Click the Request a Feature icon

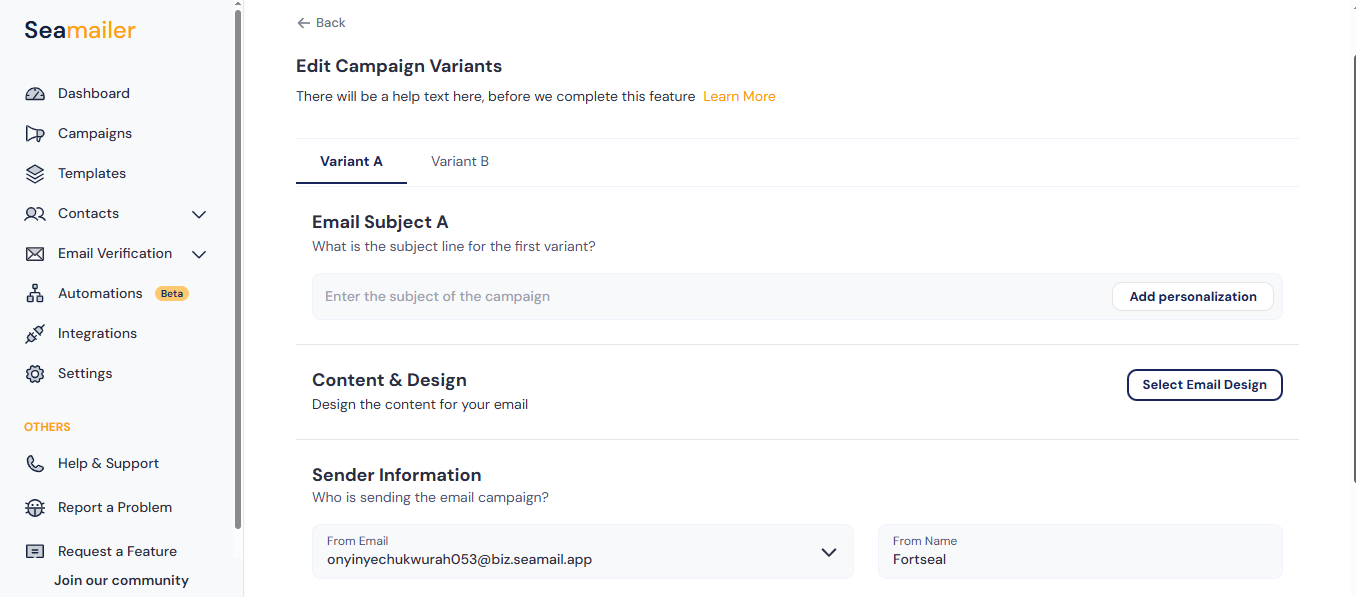click(x=35, y=552)
